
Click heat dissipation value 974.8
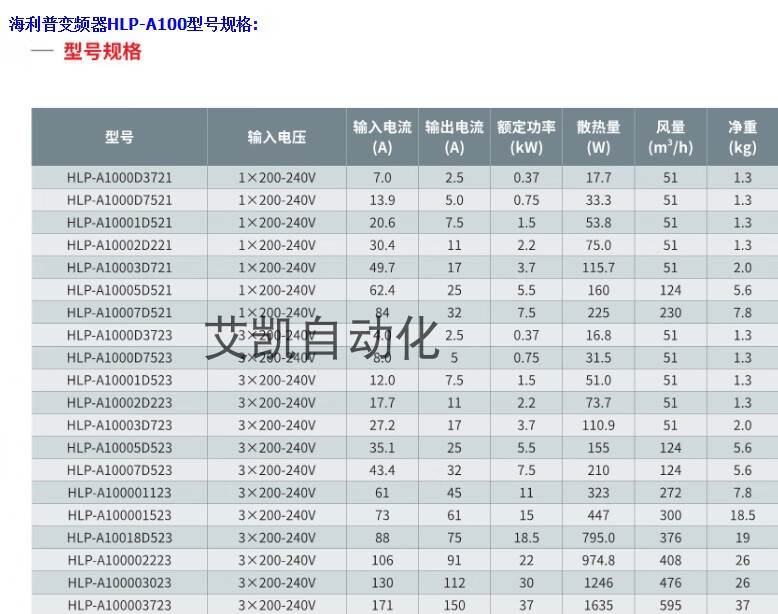click(598, 560)
